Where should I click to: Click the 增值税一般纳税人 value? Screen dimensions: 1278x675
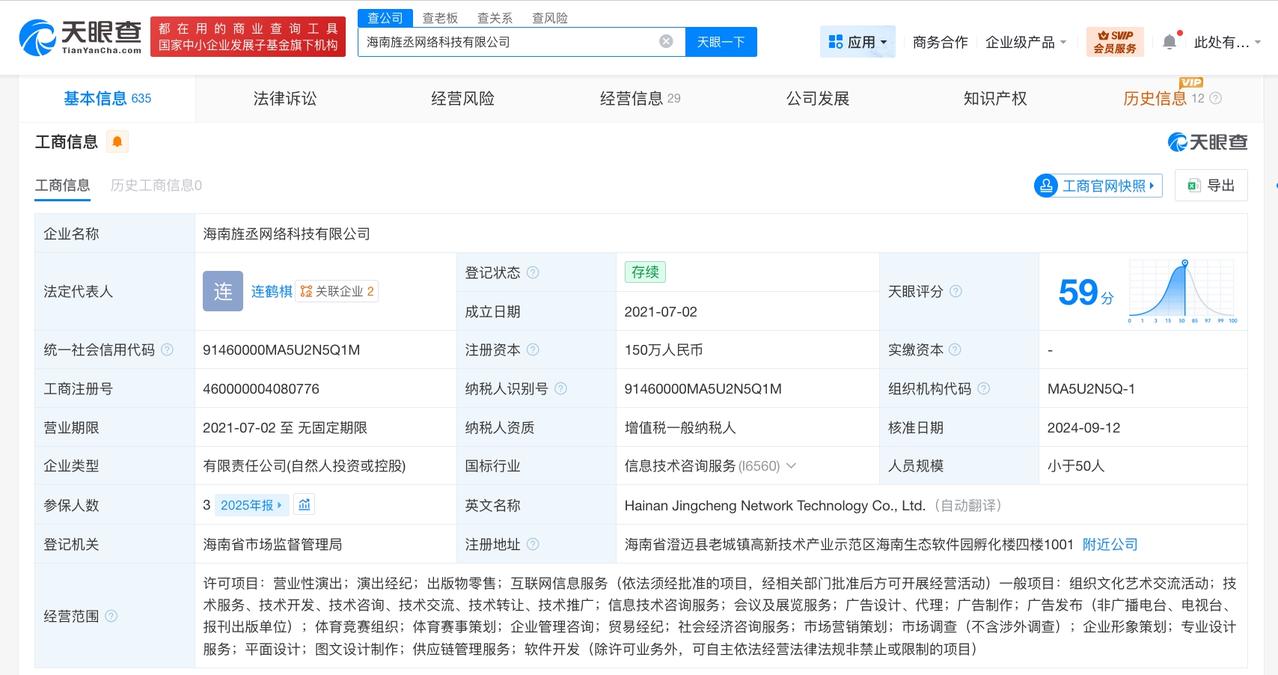pyautogui.click(x=680, y=427)
